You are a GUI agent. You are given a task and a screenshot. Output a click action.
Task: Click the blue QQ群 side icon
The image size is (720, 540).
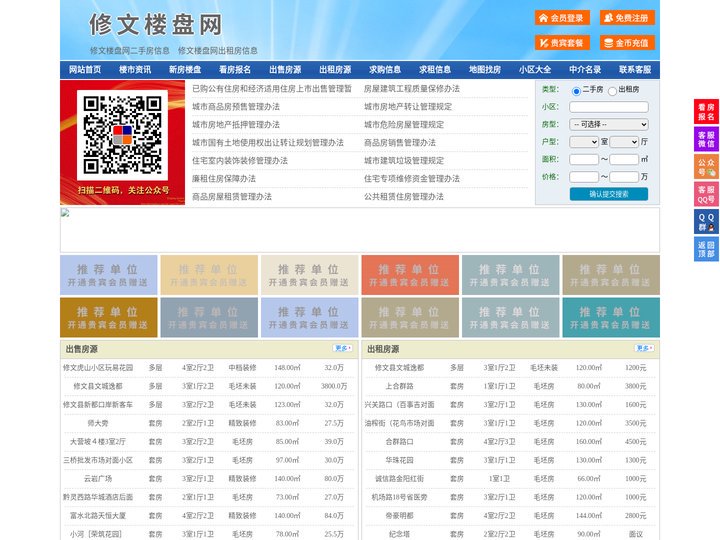pos(706,222)
